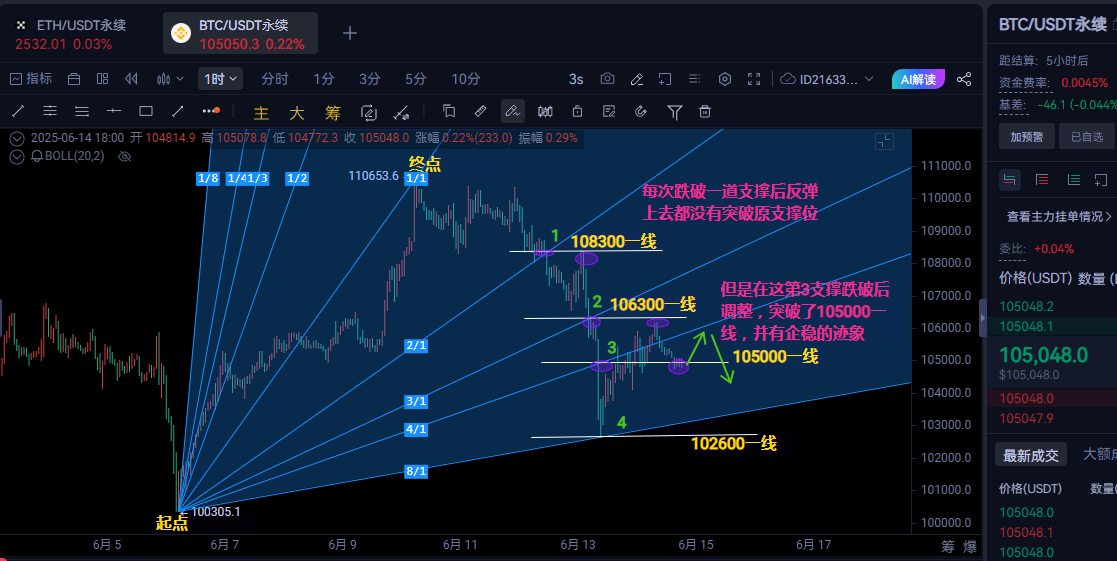
Task: Click the copy drawings icon
Action: [x=449, y=111]
